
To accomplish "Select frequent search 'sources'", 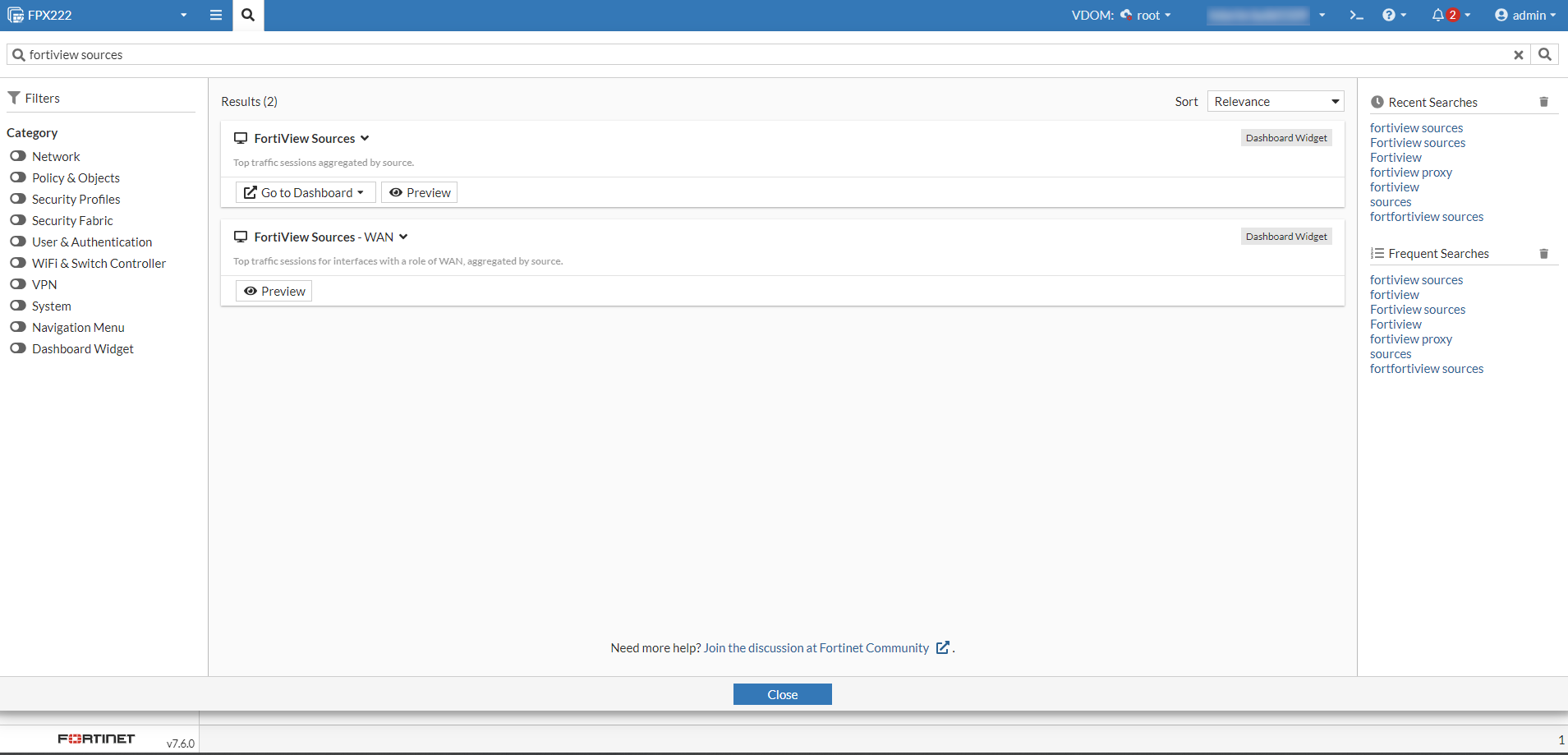I will coord(1391,354).
